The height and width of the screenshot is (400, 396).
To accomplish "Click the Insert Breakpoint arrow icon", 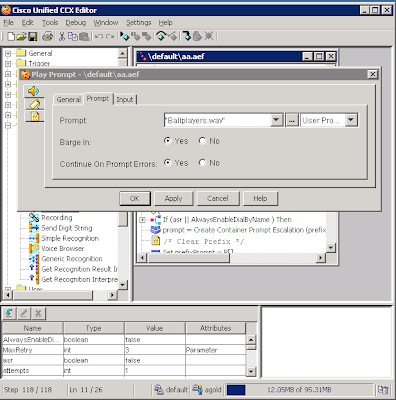I will pos(187,36).
